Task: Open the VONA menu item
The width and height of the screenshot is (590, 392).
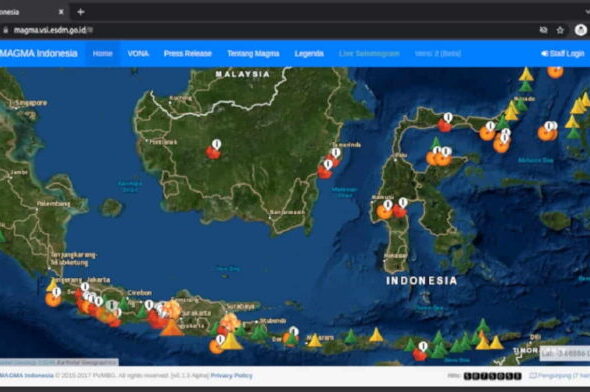Action: [138, 53]
